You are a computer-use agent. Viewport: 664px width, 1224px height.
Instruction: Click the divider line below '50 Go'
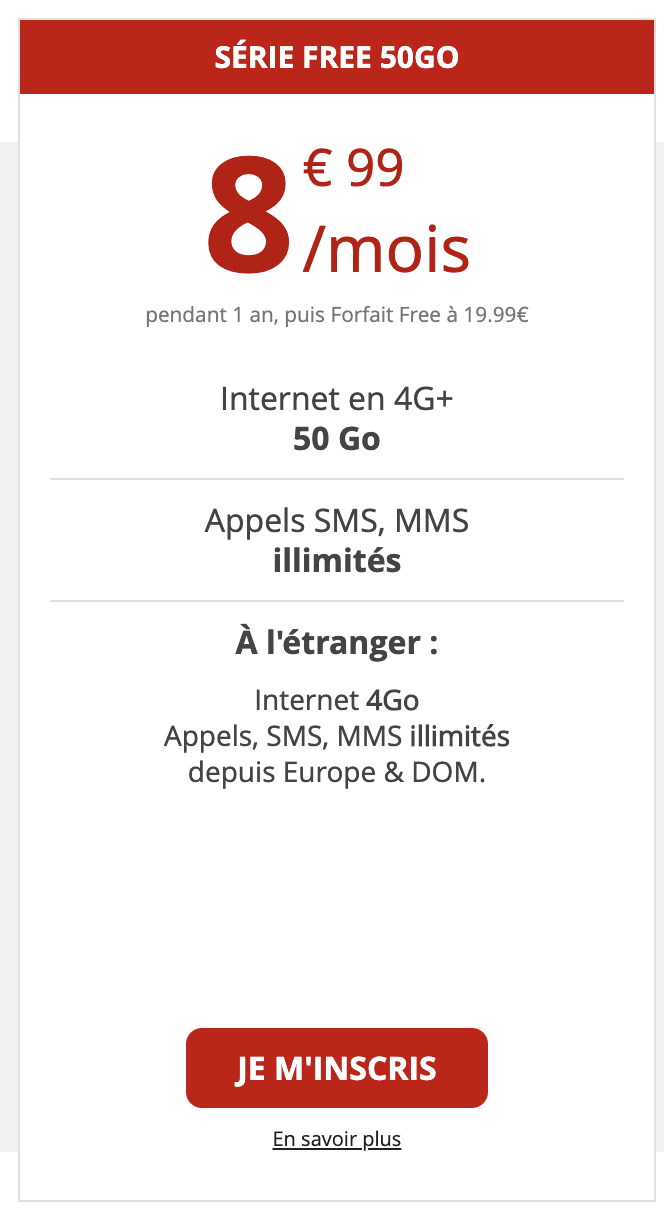click(336, 480)
